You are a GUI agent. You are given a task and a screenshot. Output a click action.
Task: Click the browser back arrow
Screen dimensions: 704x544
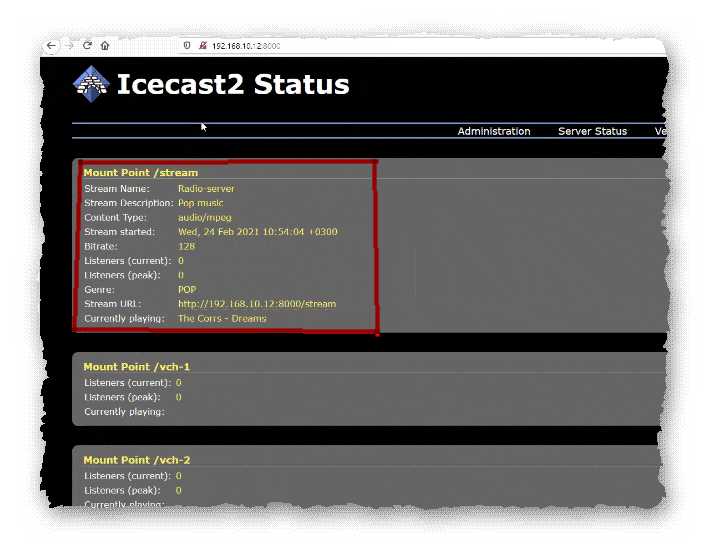[x=51, y=45]
